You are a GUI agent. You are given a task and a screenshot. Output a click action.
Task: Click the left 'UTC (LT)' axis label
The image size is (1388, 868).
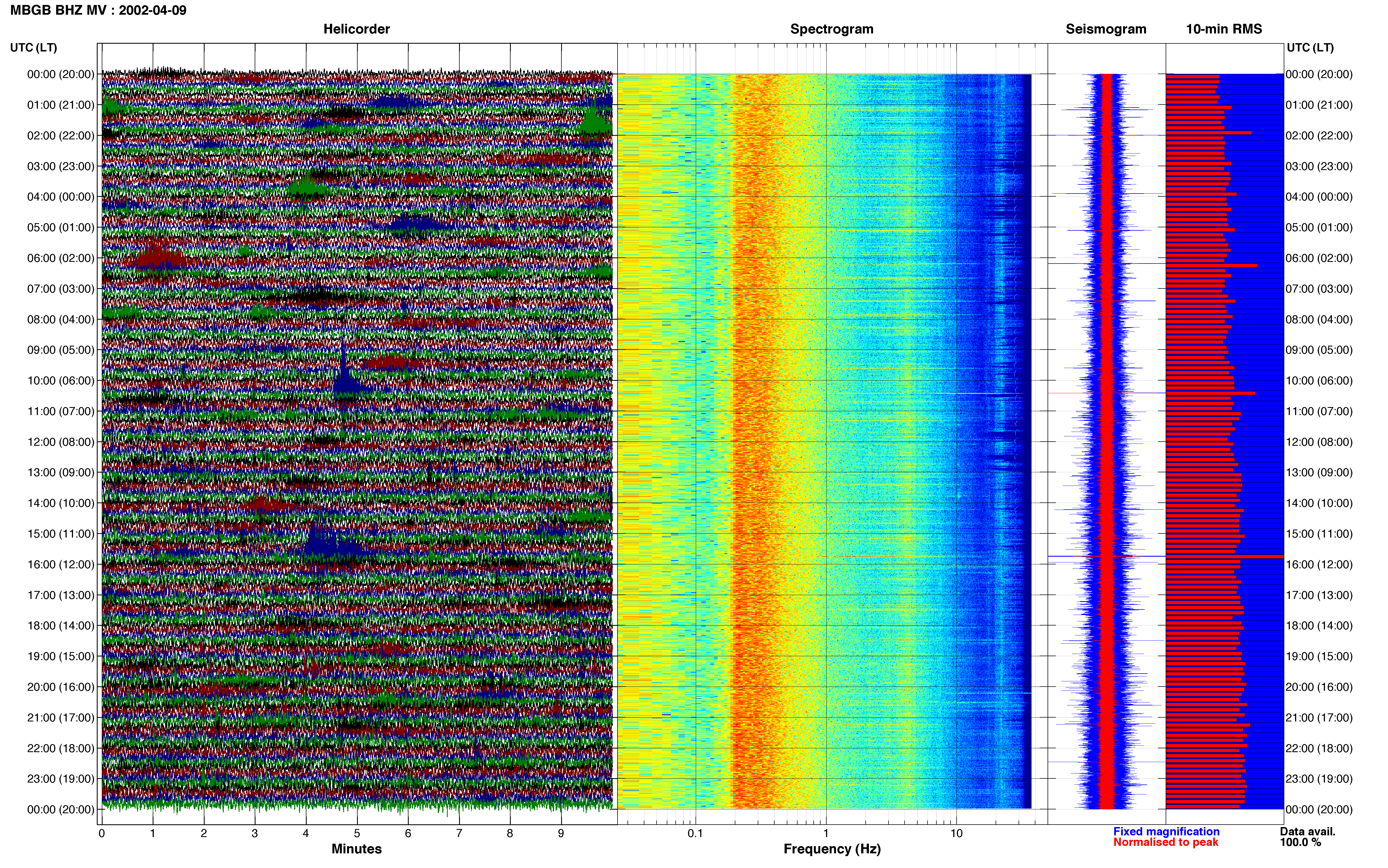pyautogui.click(x=33, y=48)
